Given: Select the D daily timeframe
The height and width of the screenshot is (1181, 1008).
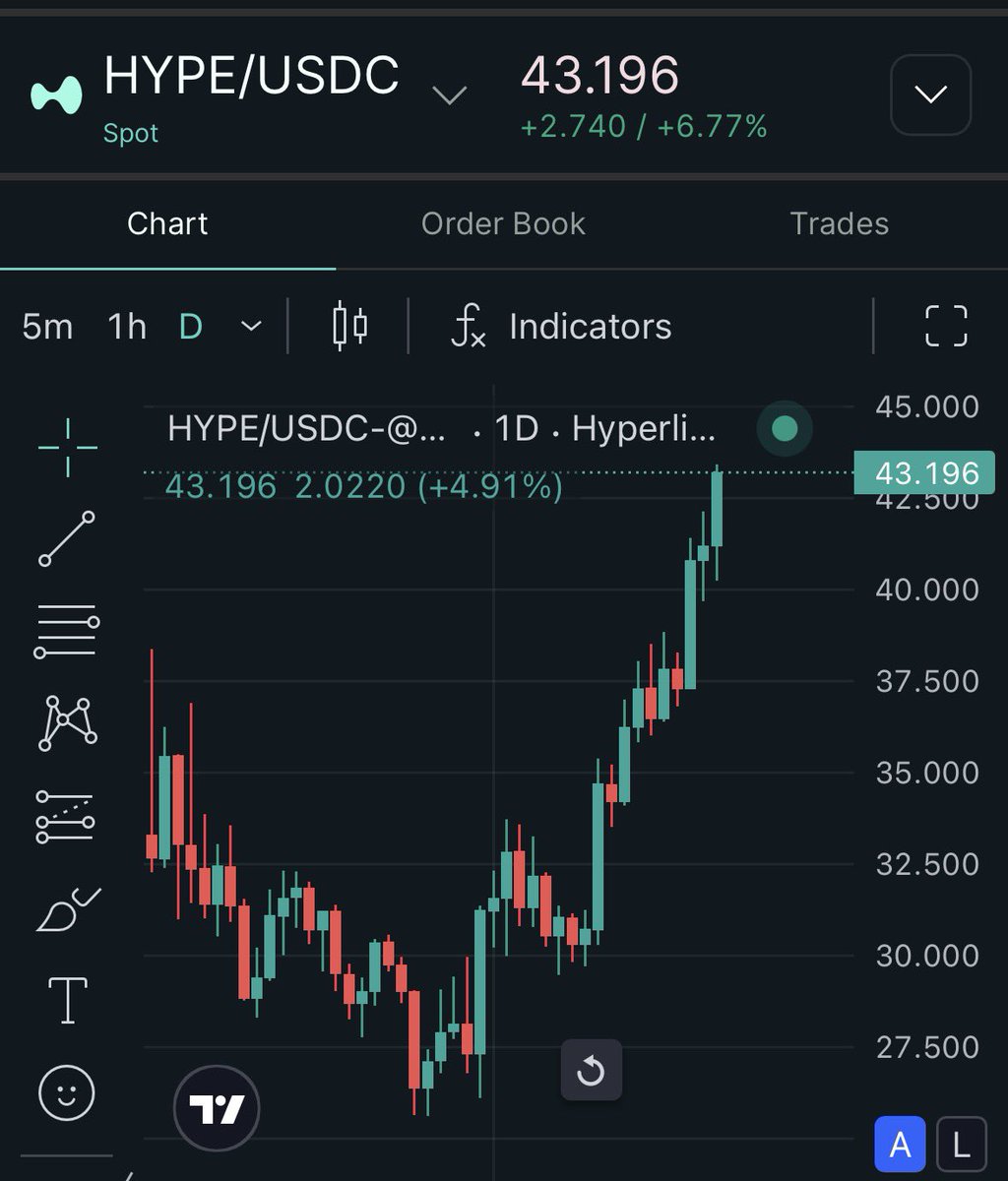Looking at the screenshot, I should [x=190, y=326].
